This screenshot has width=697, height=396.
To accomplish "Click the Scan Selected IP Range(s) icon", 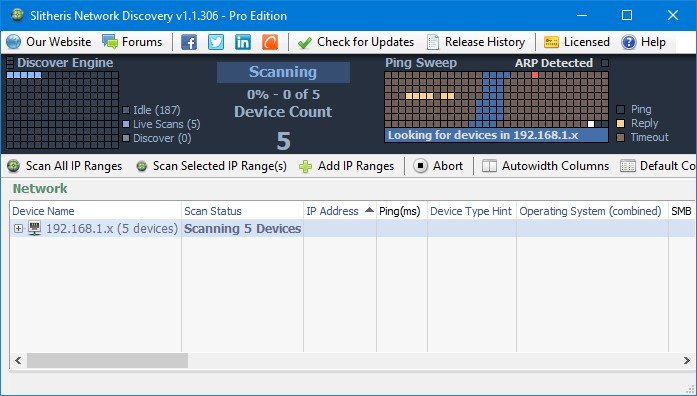I will (142, 167).
